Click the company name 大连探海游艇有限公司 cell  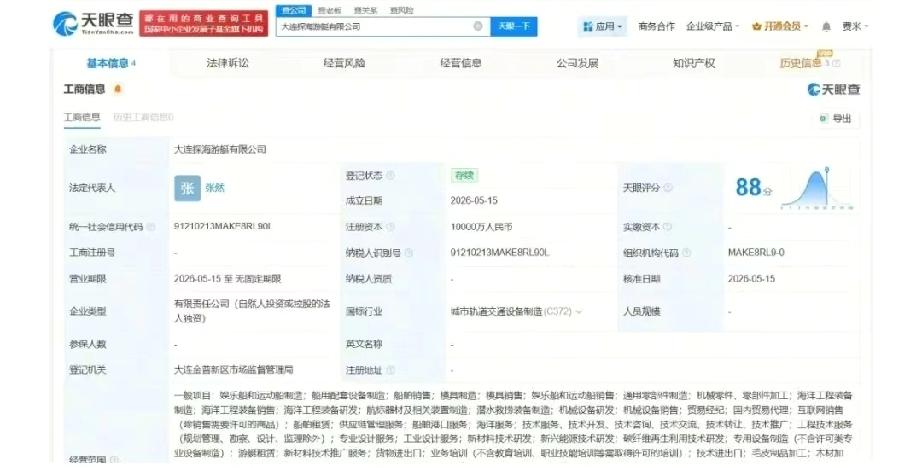coord(219,149)
